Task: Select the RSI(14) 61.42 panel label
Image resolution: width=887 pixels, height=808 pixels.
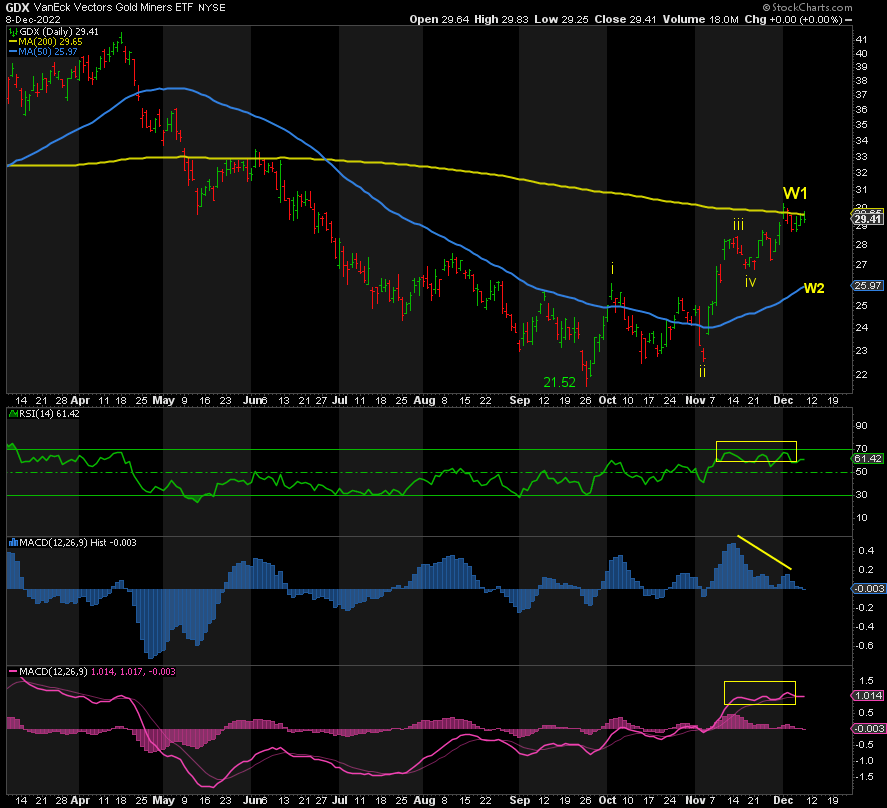Action: point(49,414)
